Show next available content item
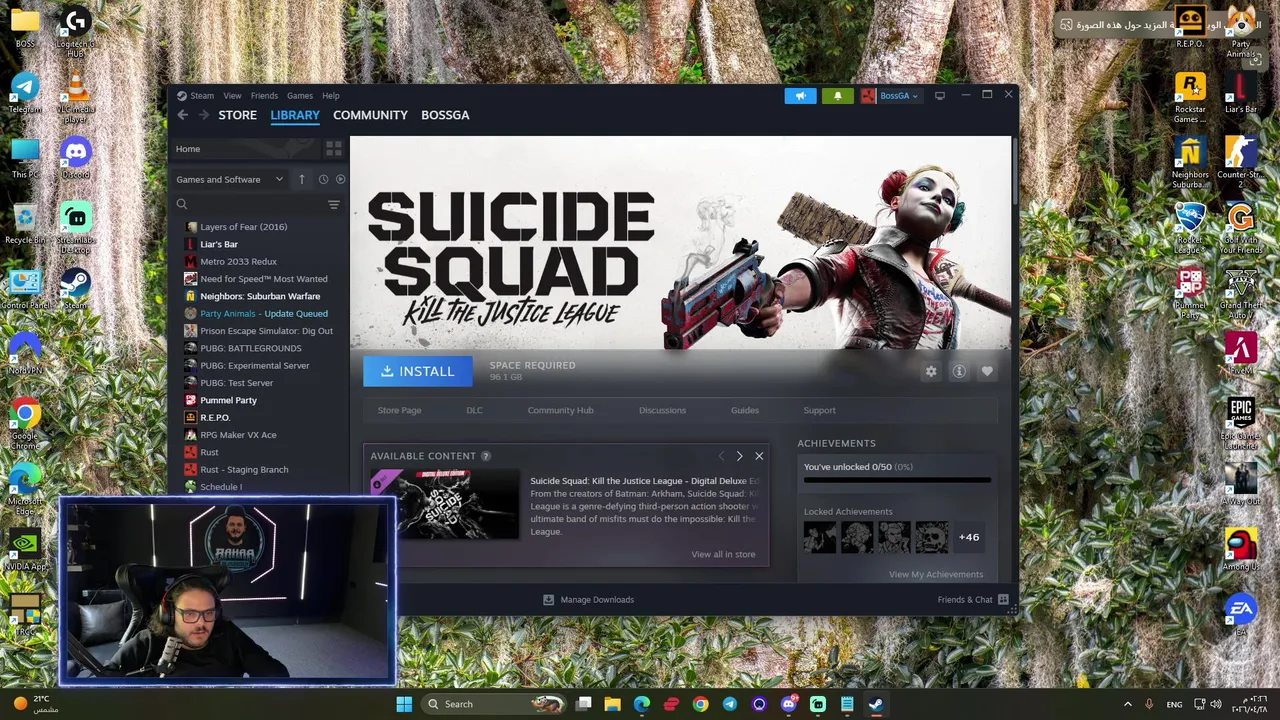 (x=739, y=456)
